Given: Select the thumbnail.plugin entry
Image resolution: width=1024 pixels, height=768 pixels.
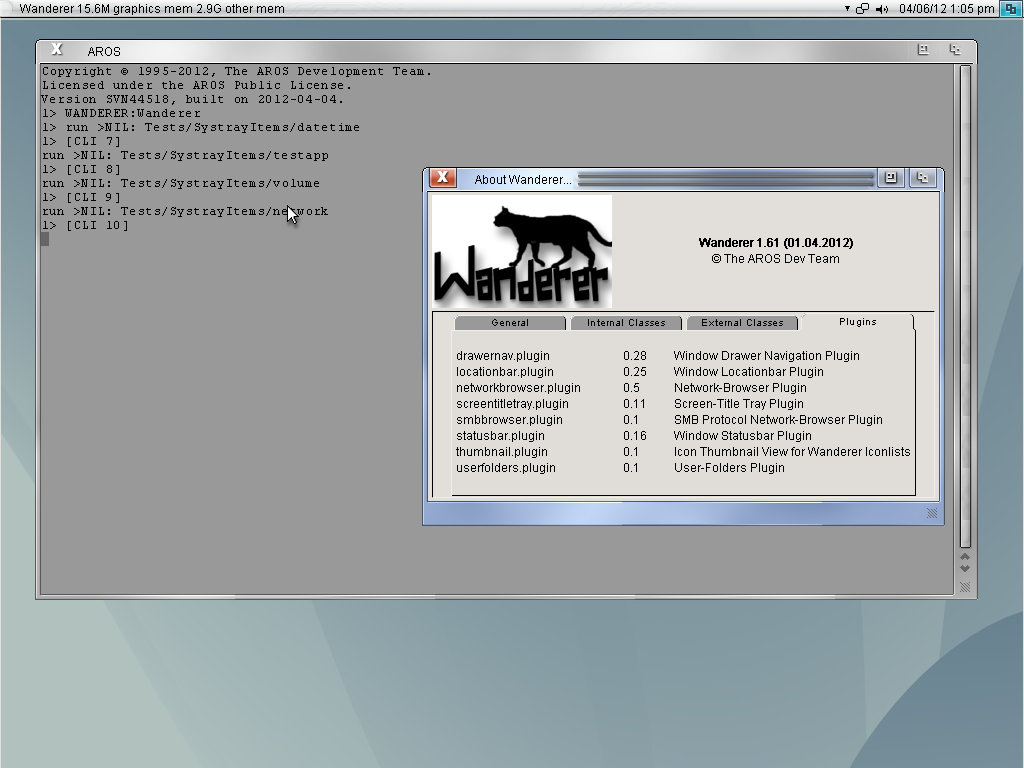Looking at the screenshot, I should (682, 452).
